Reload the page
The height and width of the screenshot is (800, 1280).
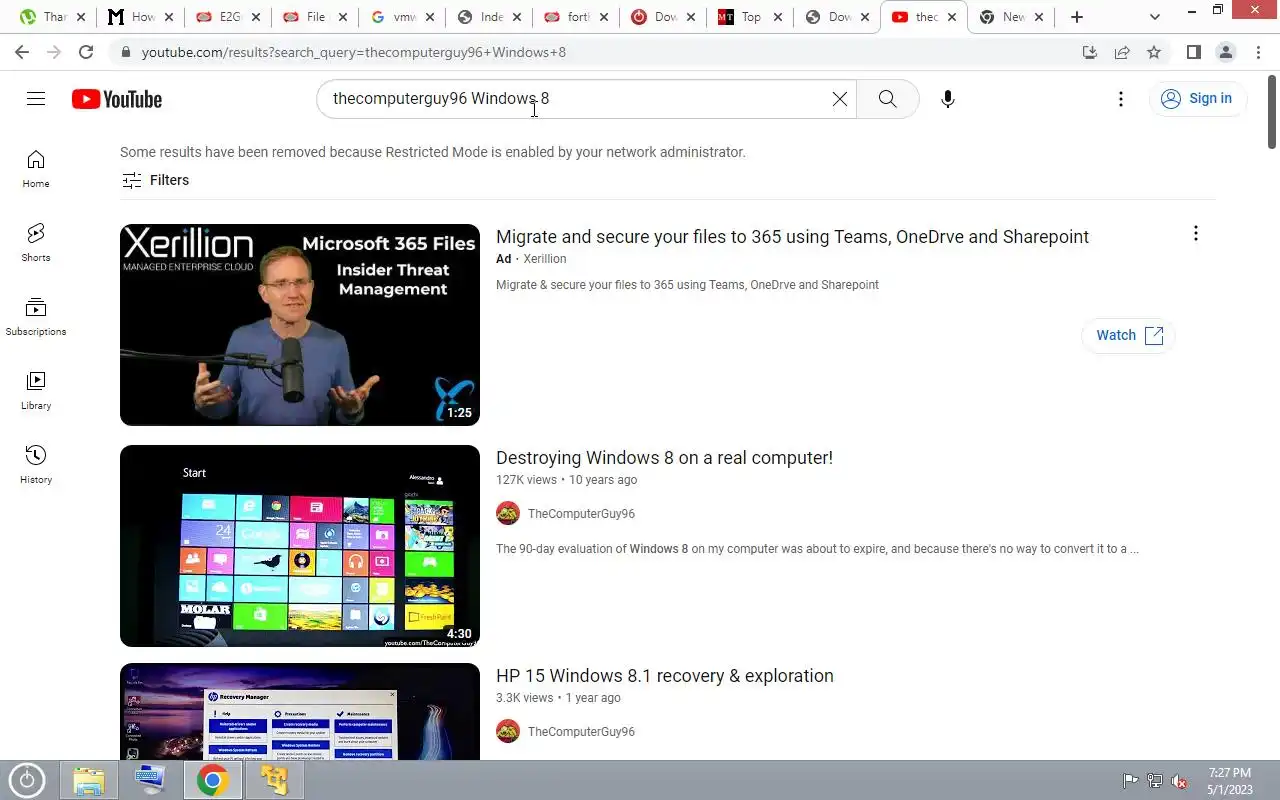coord(86,52)
